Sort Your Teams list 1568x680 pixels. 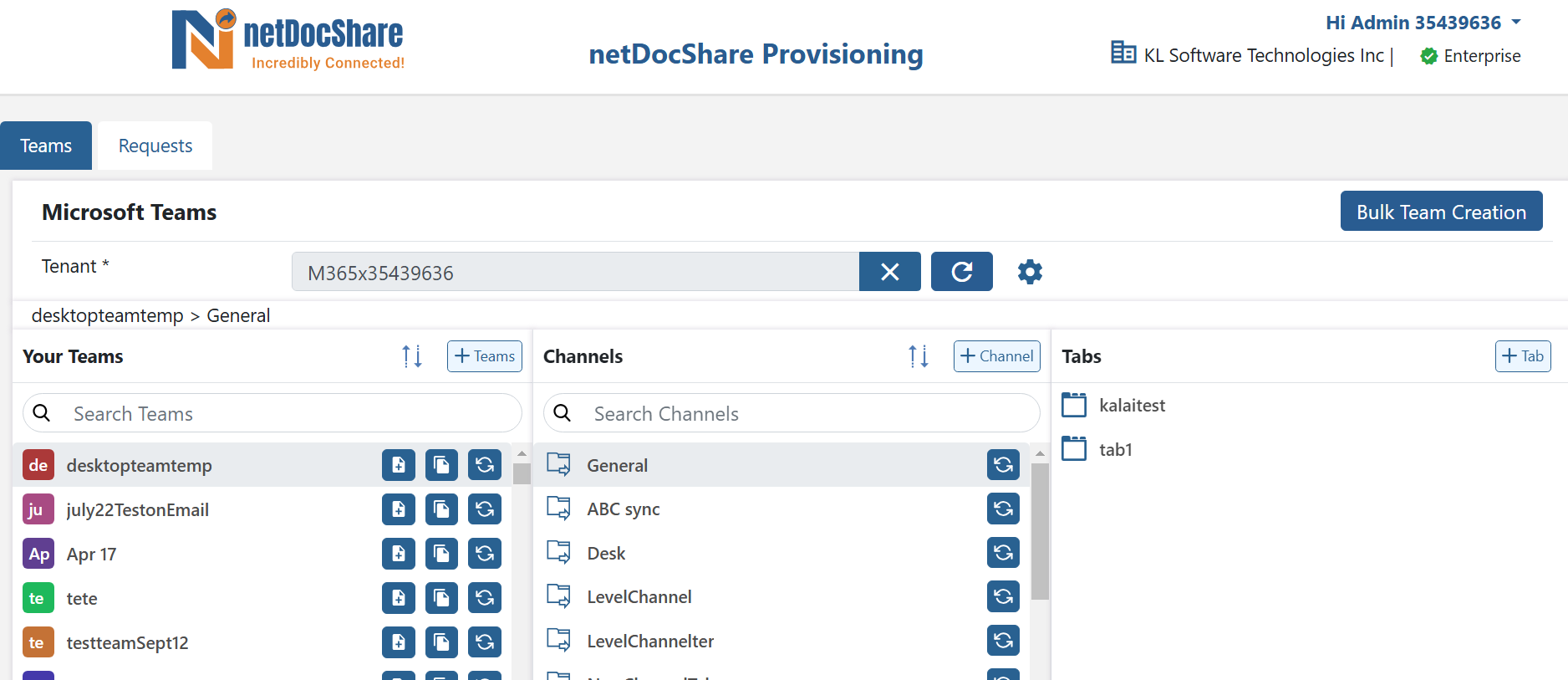click(412, 356)
